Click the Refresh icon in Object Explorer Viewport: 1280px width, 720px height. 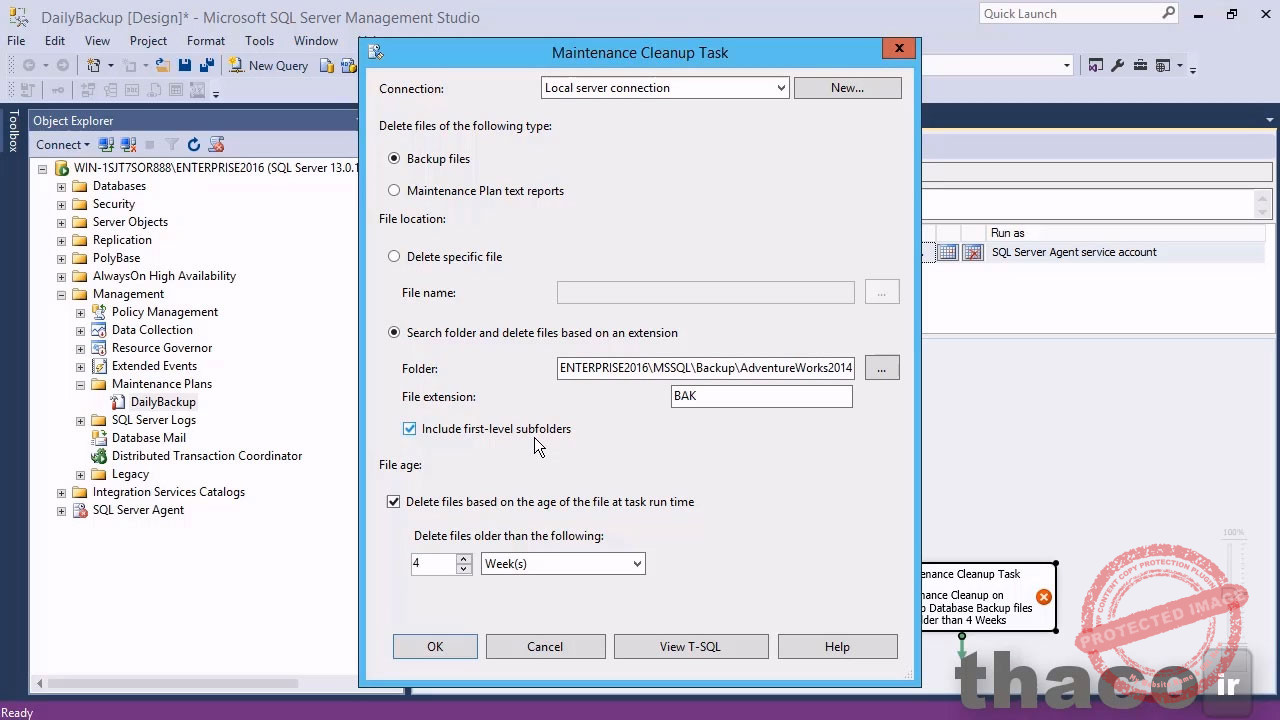pos(193,145)
